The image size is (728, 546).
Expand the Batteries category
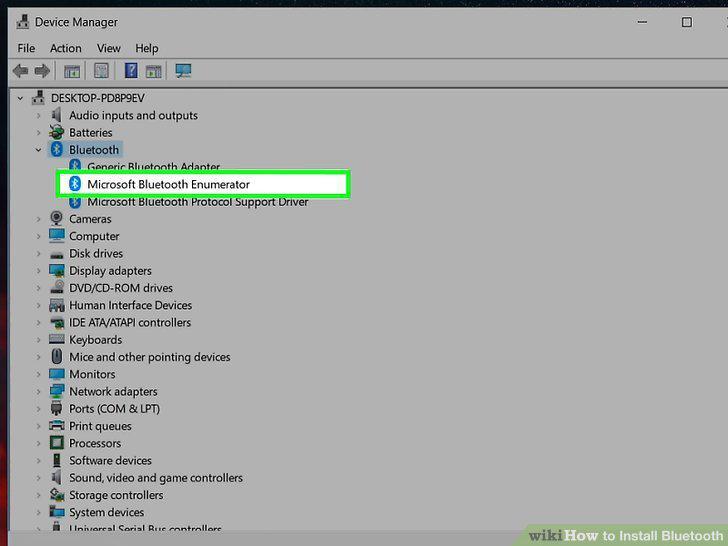click(x=39, y=133)
